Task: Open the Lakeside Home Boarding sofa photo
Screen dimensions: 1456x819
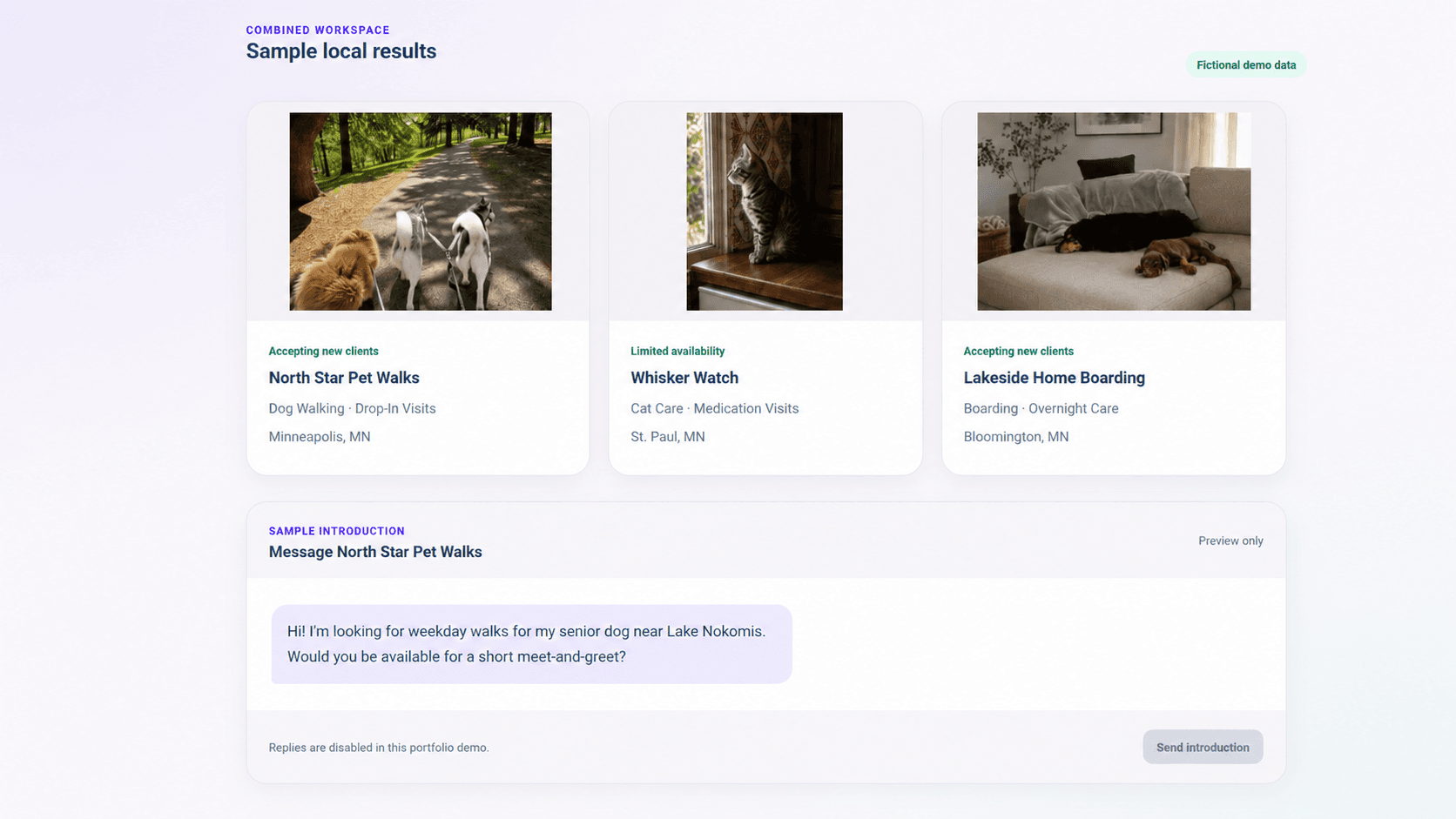Action: click(x=1114, y=211)
